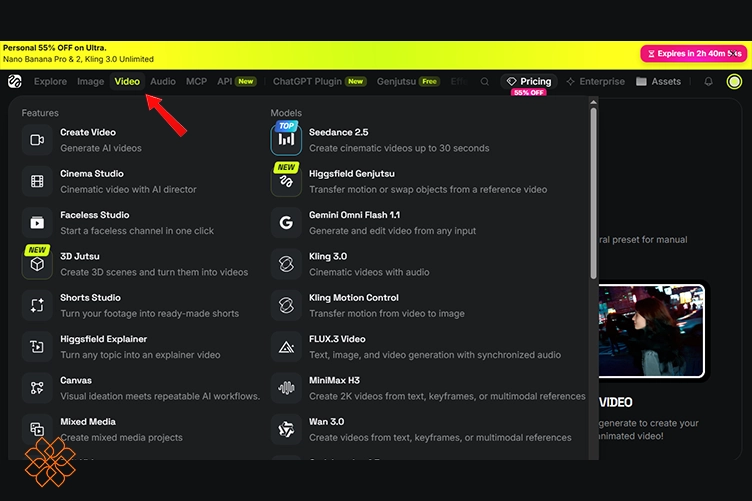
Task: Click the Higgsfield logo icon
Action: tap(15, 82)
